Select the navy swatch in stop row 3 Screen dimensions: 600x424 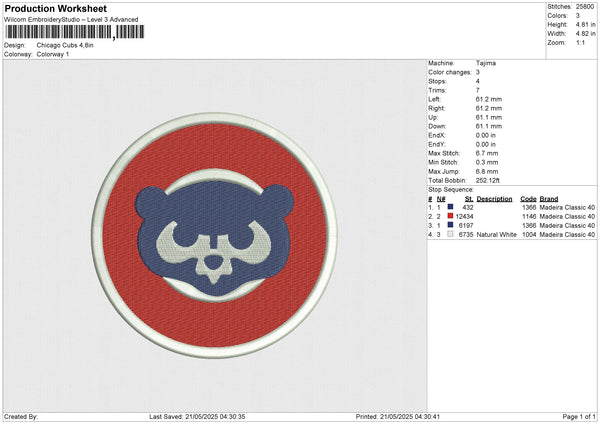click(450, 225)
